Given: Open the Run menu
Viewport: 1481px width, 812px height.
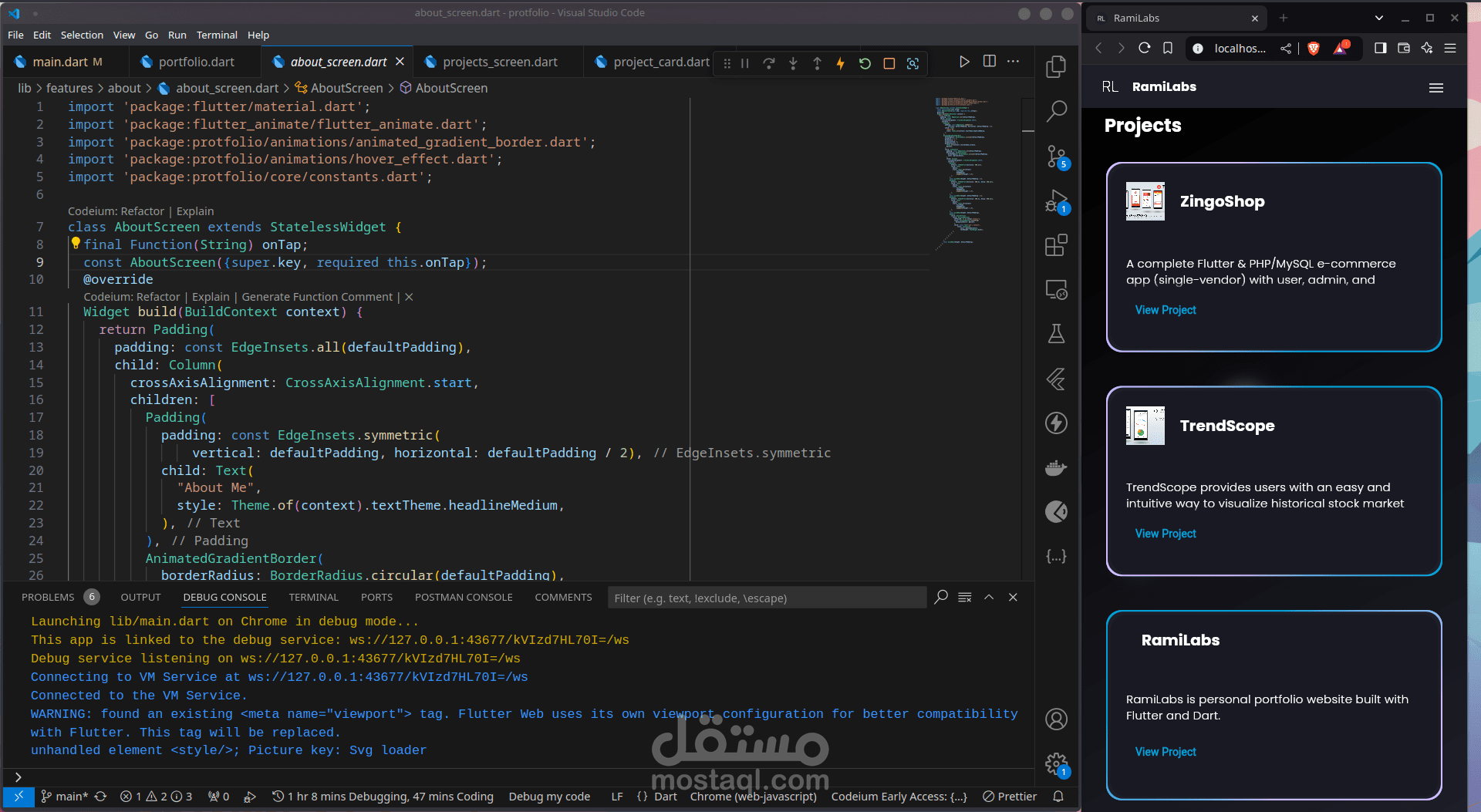Looking at the screenshot, I should (x=177, y=35).
